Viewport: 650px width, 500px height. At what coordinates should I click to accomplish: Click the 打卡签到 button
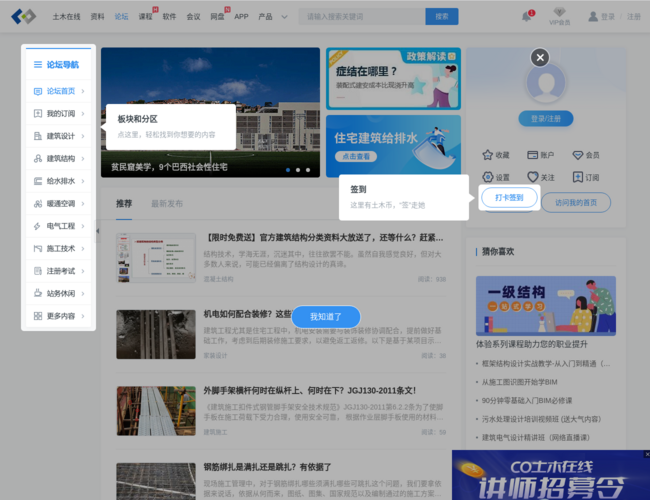(x=509, y=197)
